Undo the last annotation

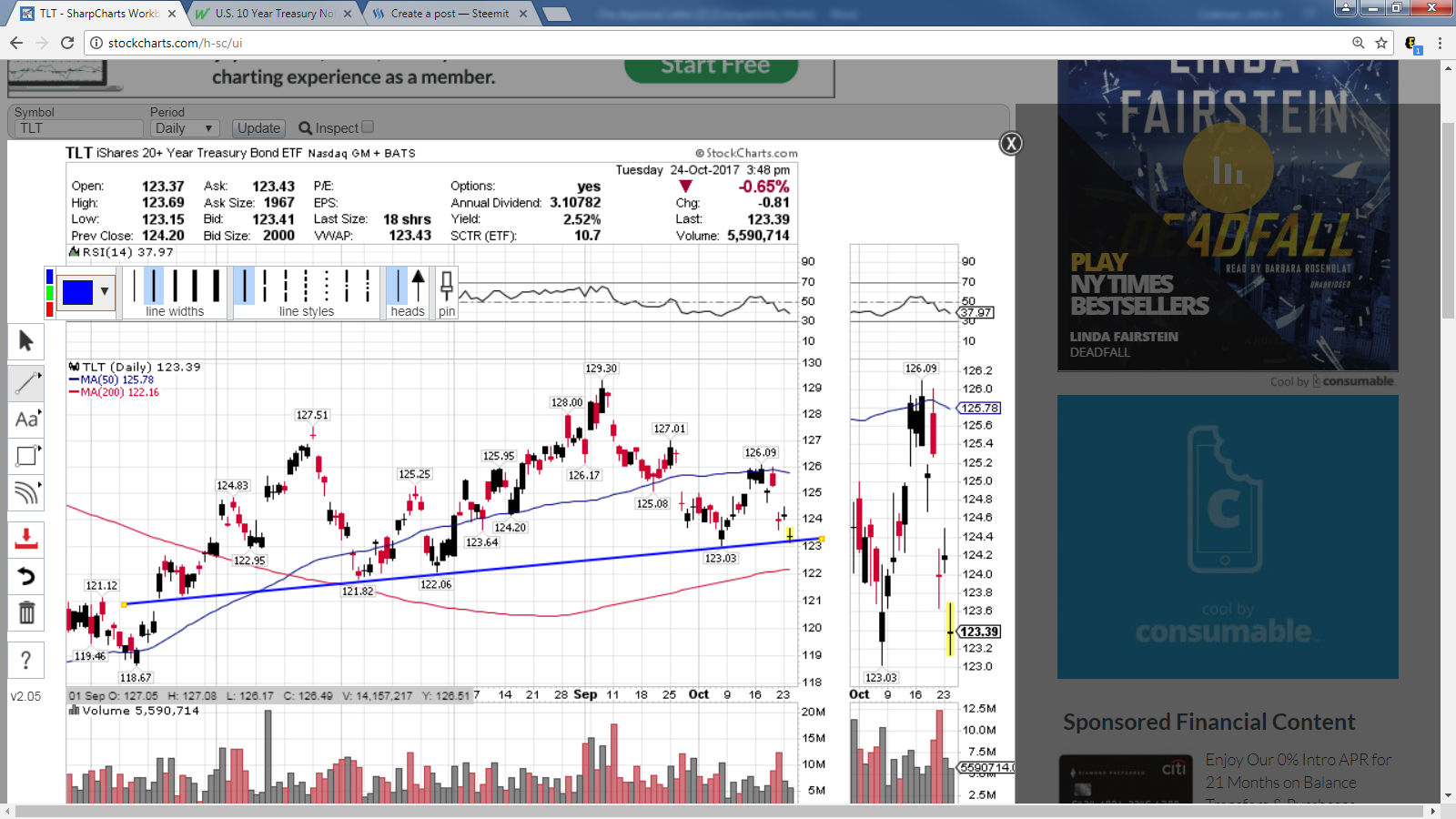26,576
